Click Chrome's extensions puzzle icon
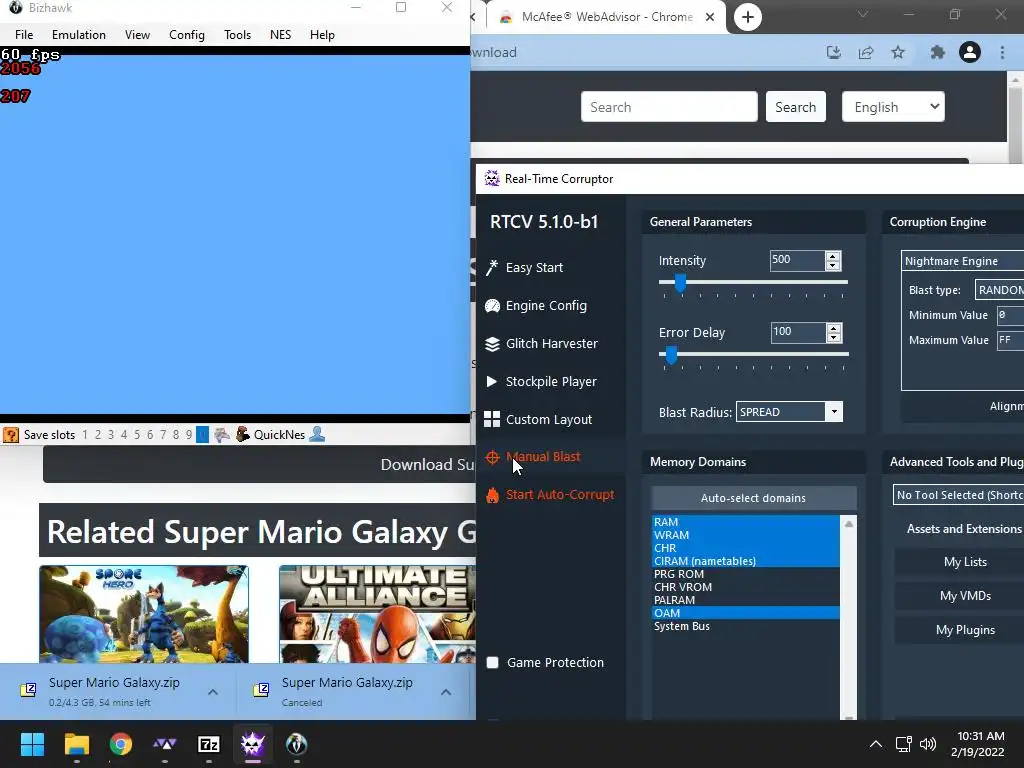 tap(938, 52)
